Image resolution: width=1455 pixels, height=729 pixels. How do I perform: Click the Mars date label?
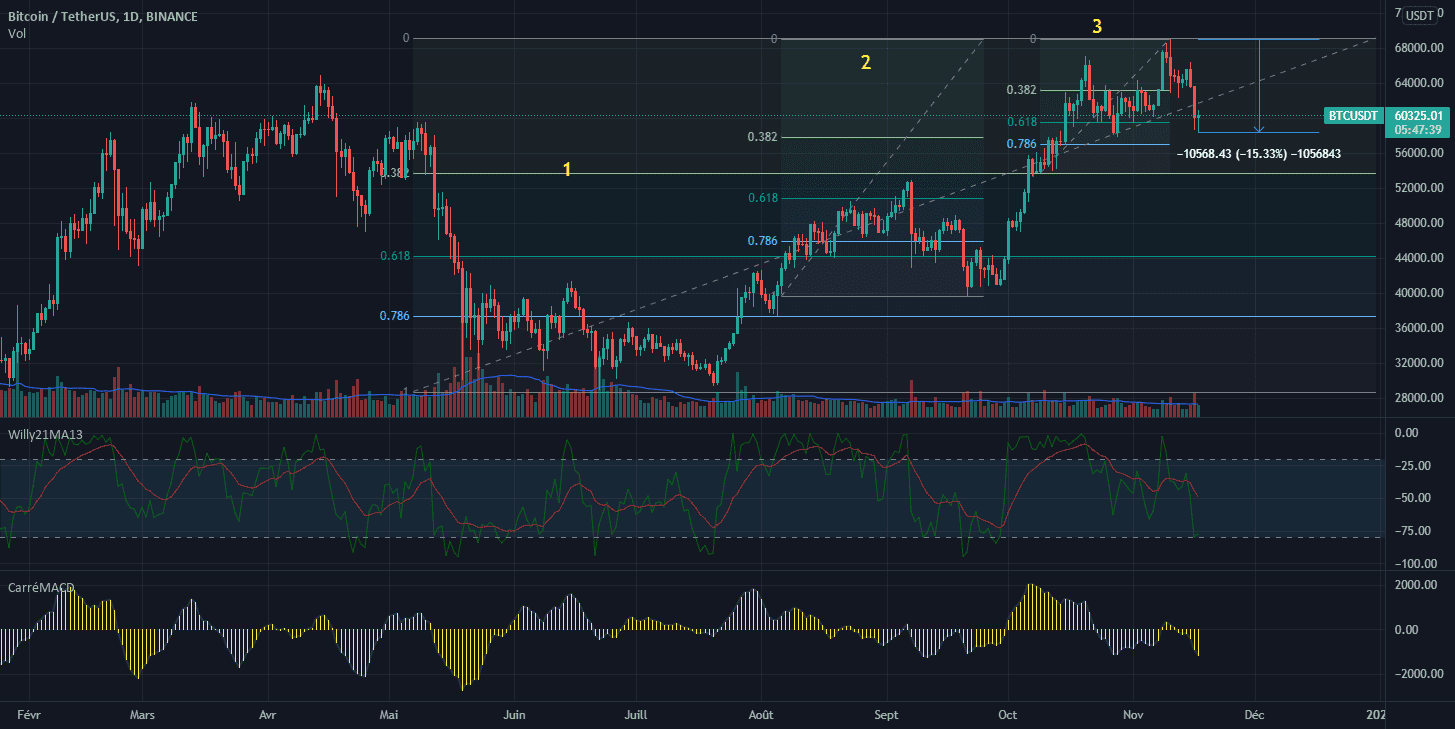point(143,715)
